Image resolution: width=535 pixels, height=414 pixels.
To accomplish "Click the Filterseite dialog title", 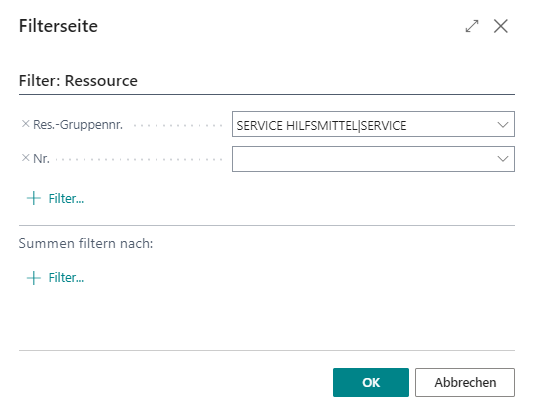I will click(x=58, y=26).
